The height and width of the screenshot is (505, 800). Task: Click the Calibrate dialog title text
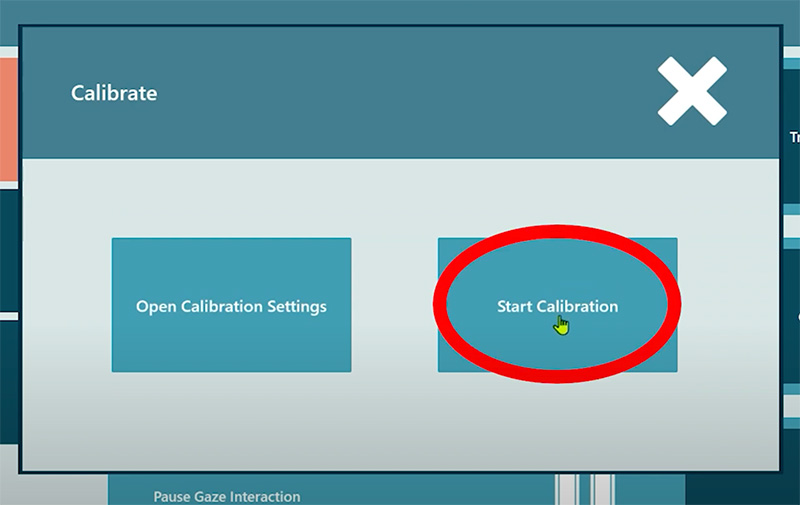[114, 93]
